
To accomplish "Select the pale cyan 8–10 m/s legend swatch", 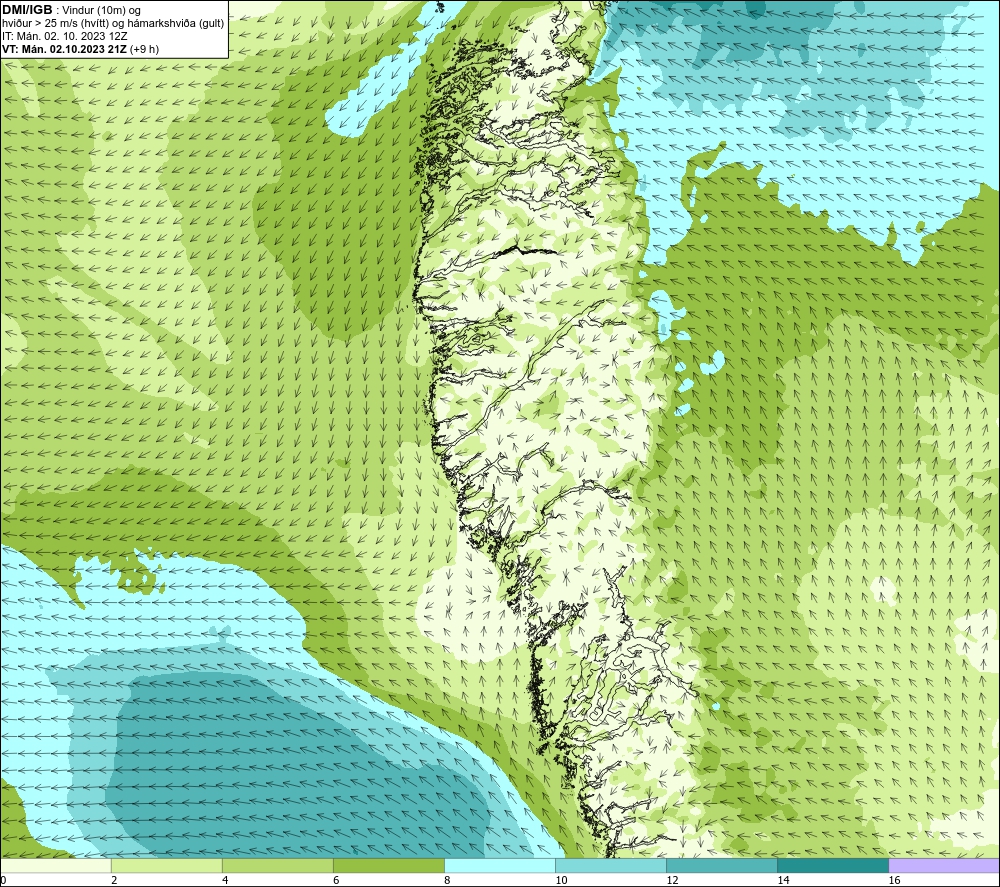I will [x=500, y=865].
